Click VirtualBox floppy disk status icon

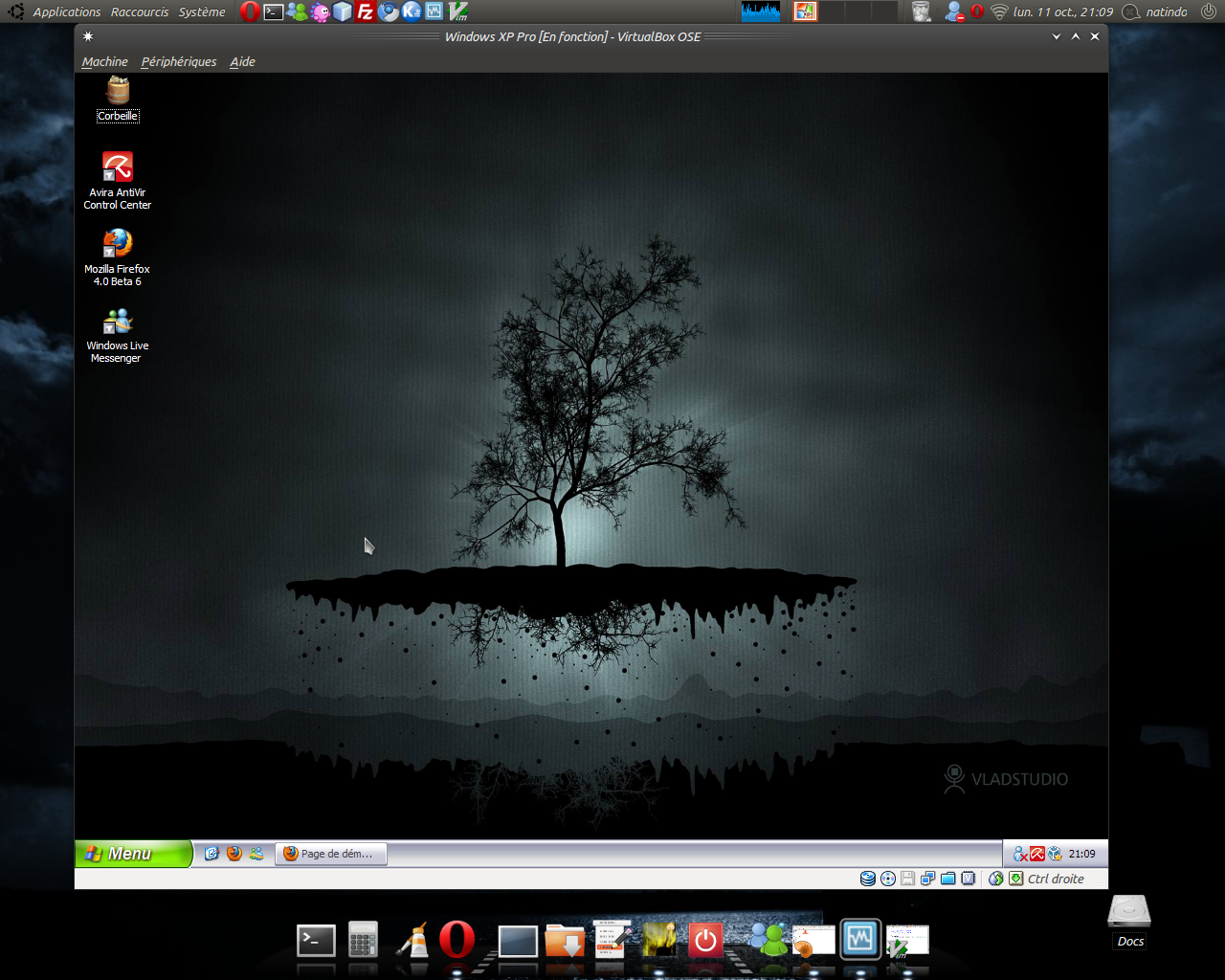click(907, 879)
